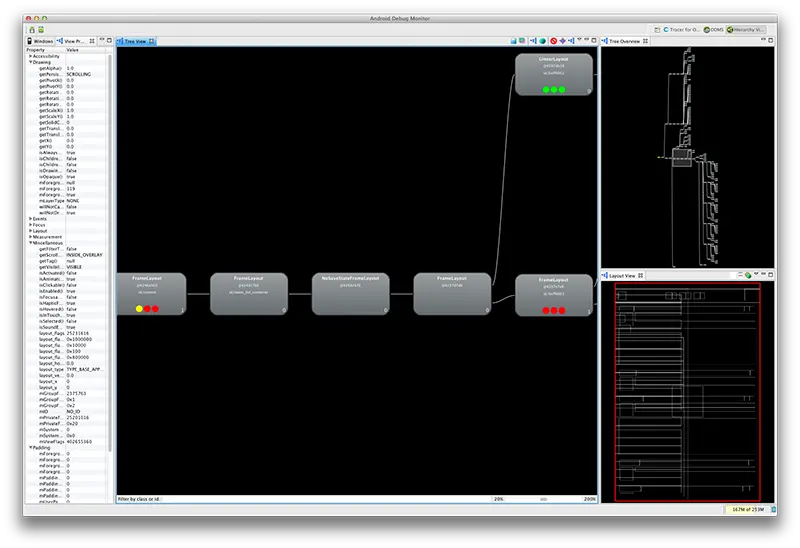Viewport: 800px width, 548px height.
Task: Switch to Tracer for OpenGL perspective
Action: [x=681, y=30]
